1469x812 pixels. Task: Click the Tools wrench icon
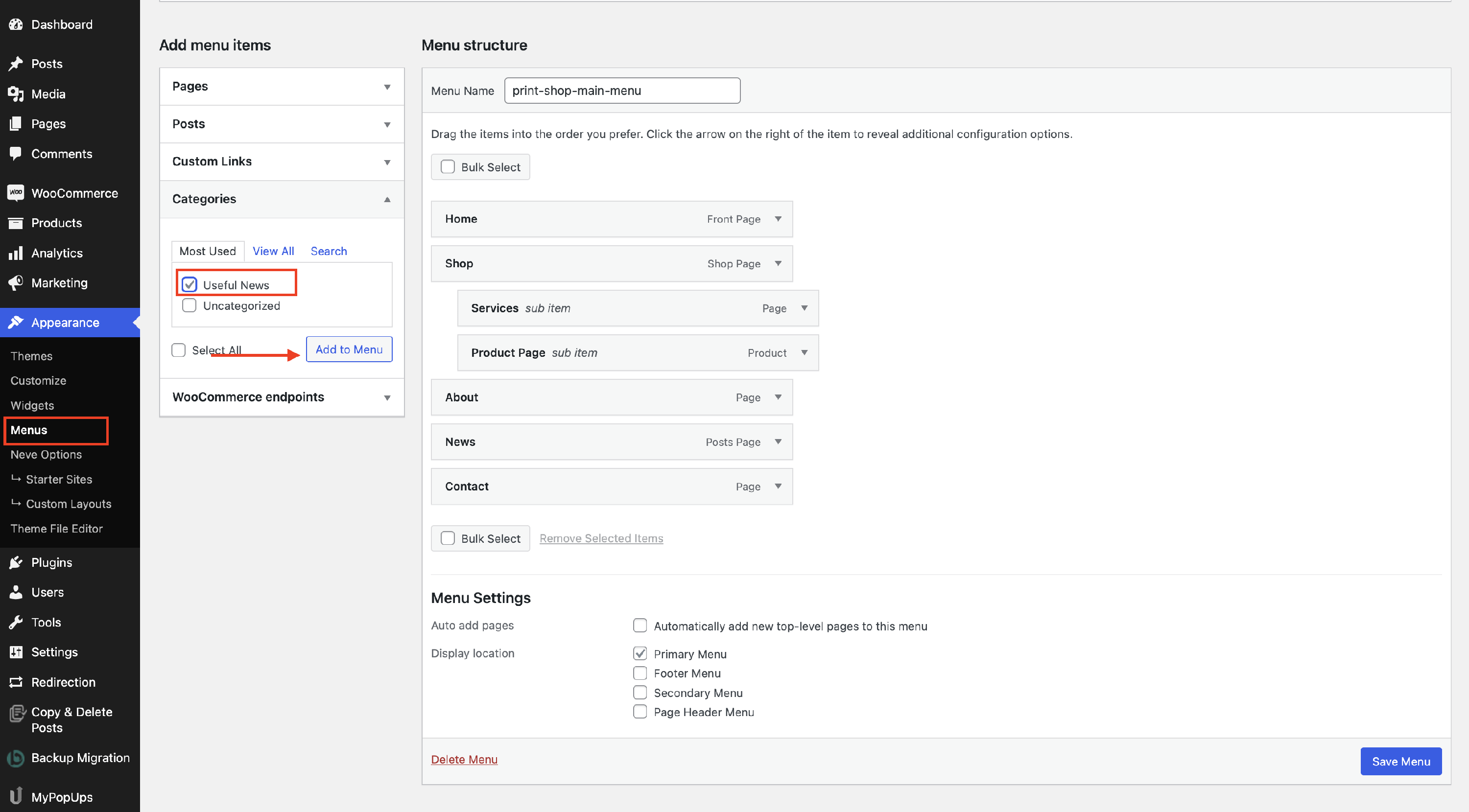[15, 622]
